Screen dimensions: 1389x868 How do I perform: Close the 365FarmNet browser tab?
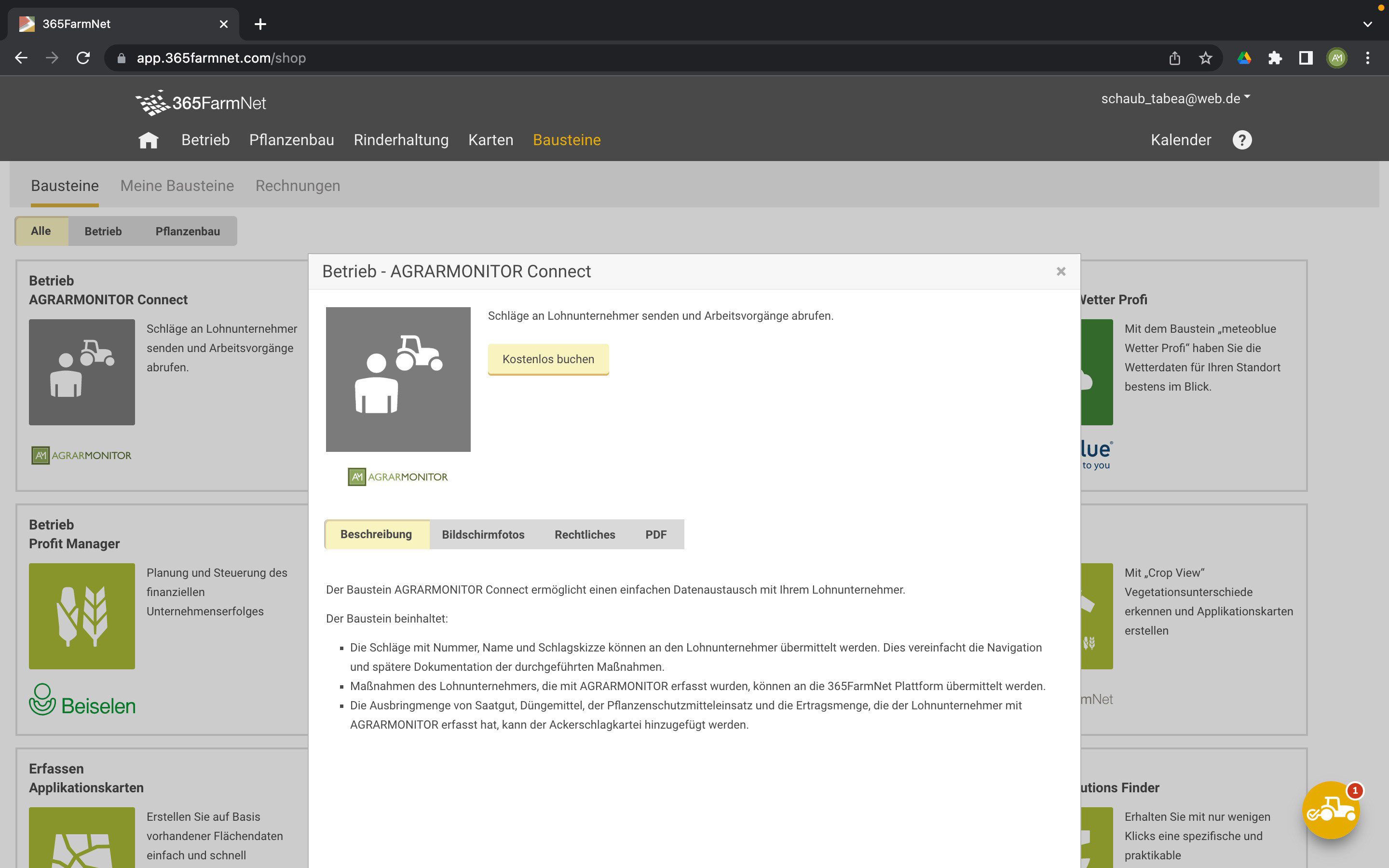point(224,24)
